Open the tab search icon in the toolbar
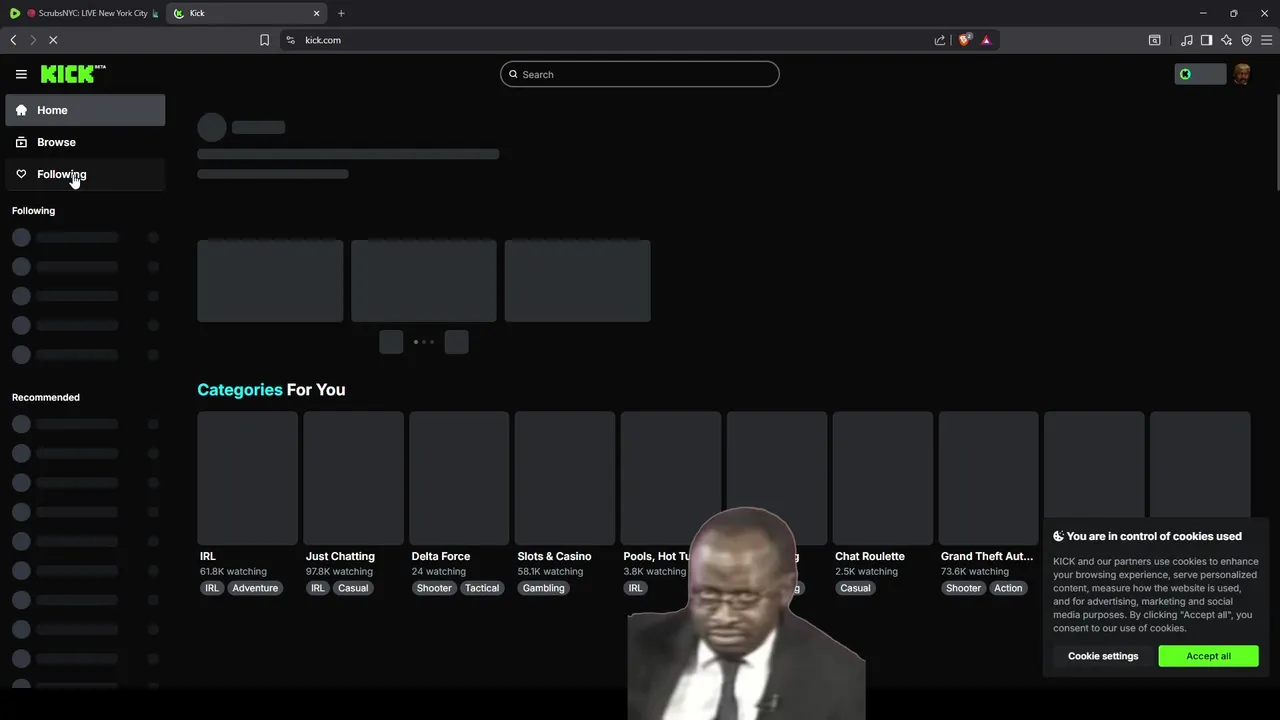The height and width of the screenshot is (720, 1280). (1154, 40)
